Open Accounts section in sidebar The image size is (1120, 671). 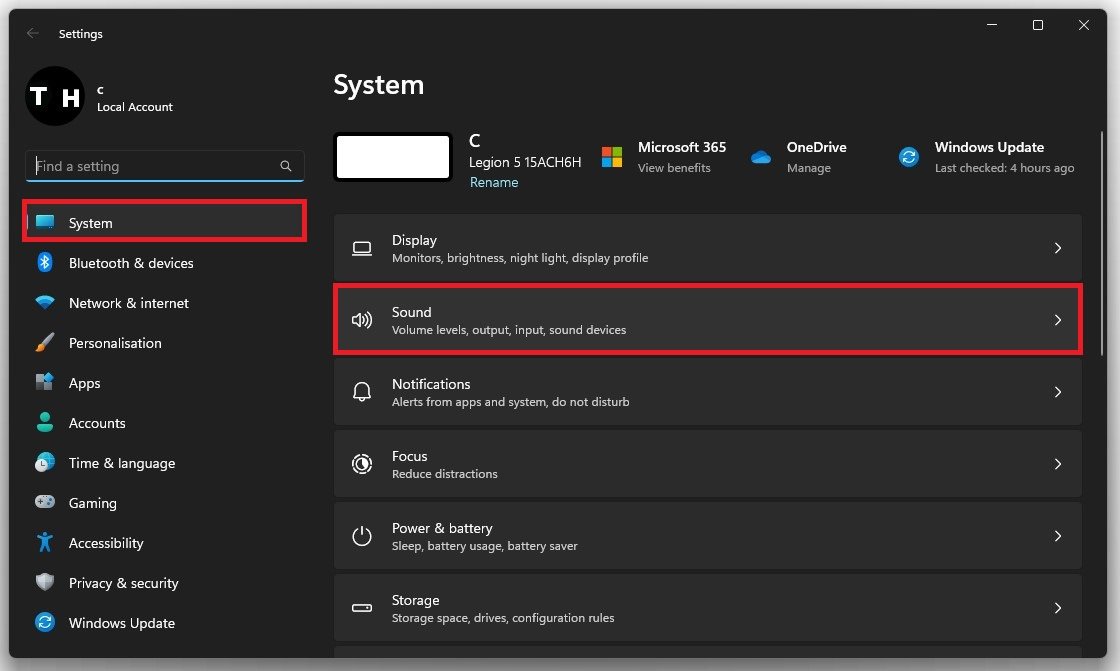click(96, 423)
